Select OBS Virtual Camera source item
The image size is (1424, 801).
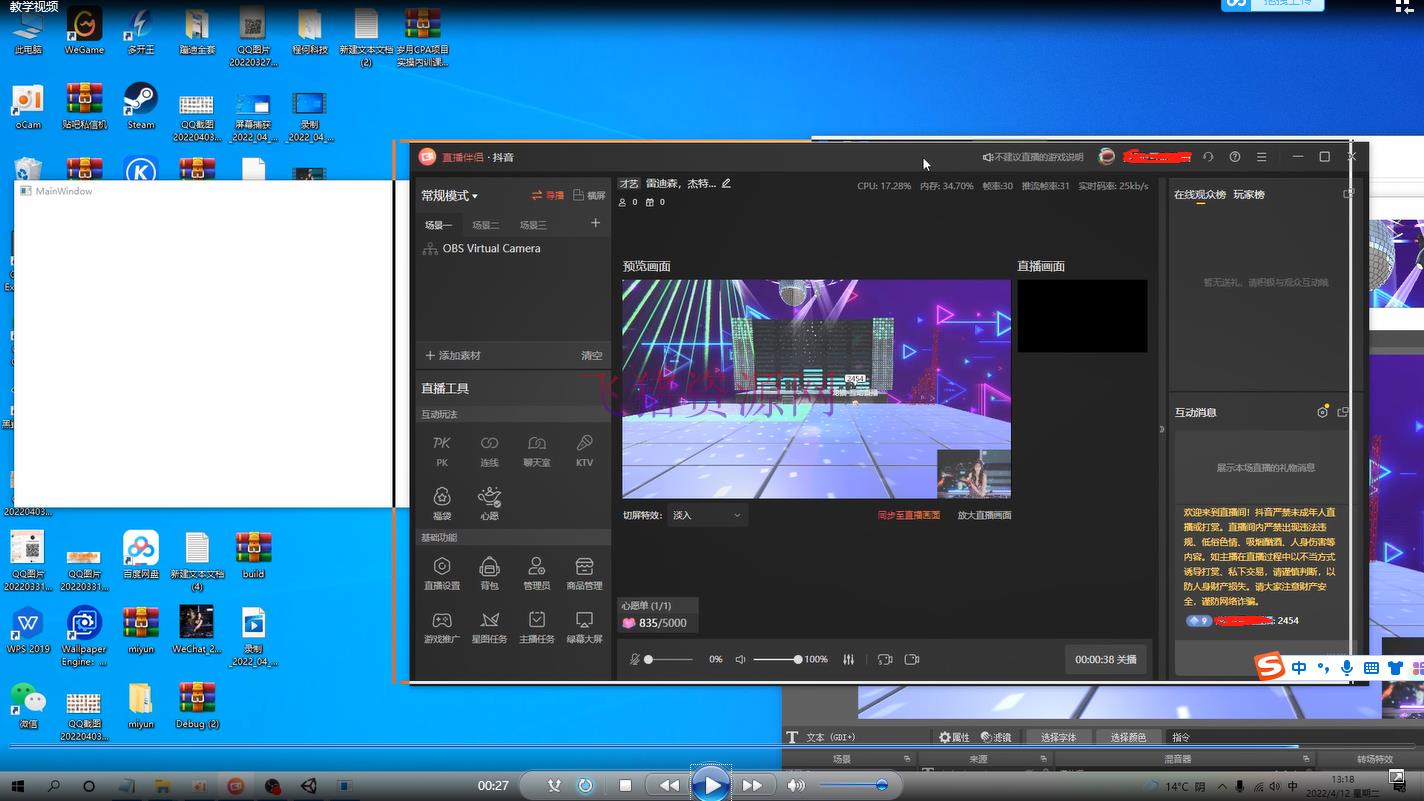[x=491, y=249]
